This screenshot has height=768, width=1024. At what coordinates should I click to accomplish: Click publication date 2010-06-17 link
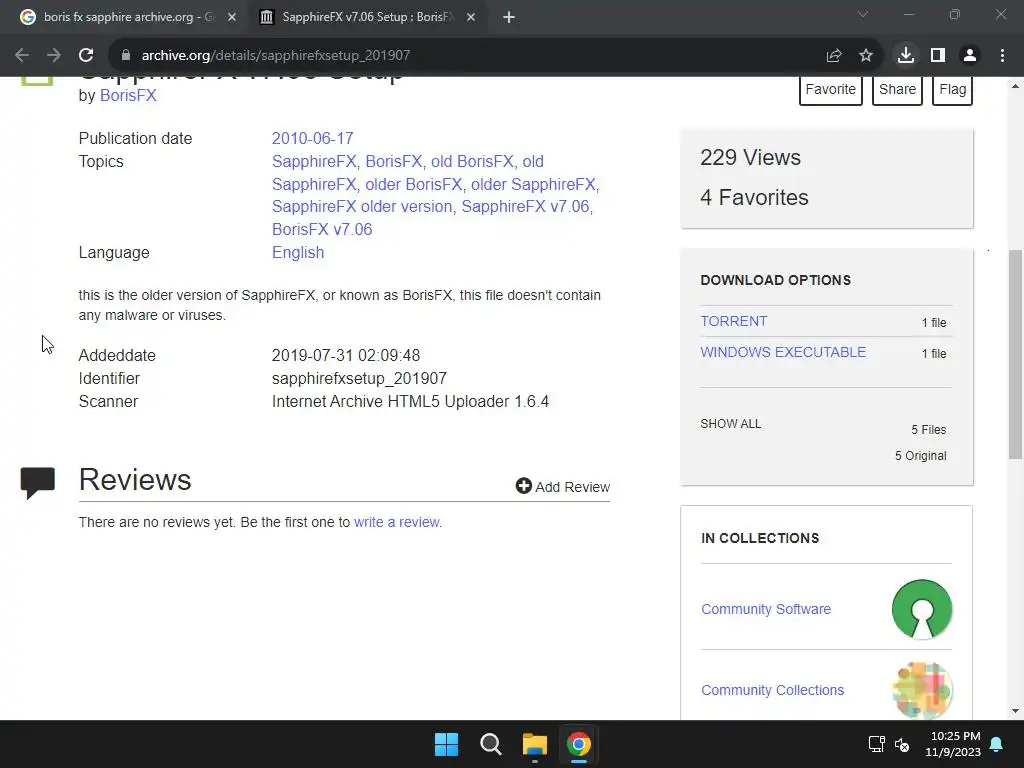312,138
